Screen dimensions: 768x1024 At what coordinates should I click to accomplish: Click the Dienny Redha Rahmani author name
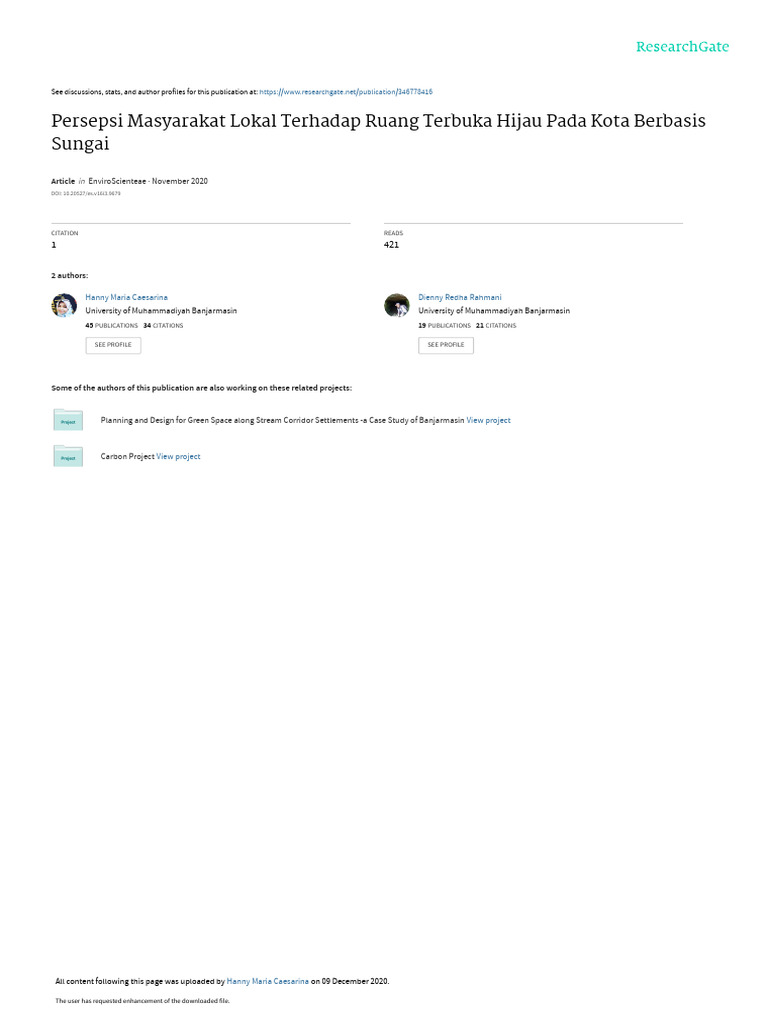[x=460, y=297]
